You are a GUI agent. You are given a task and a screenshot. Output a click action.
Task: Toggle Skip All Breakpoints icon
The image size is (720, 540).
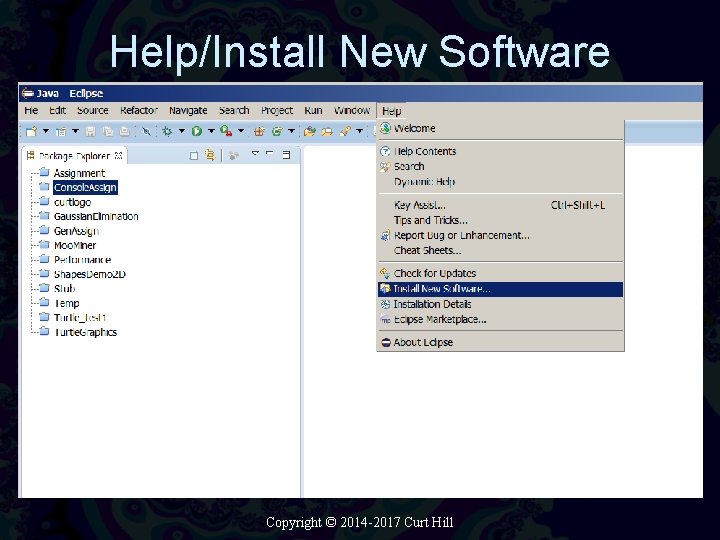pyautogui.click(x=146, y=132)
